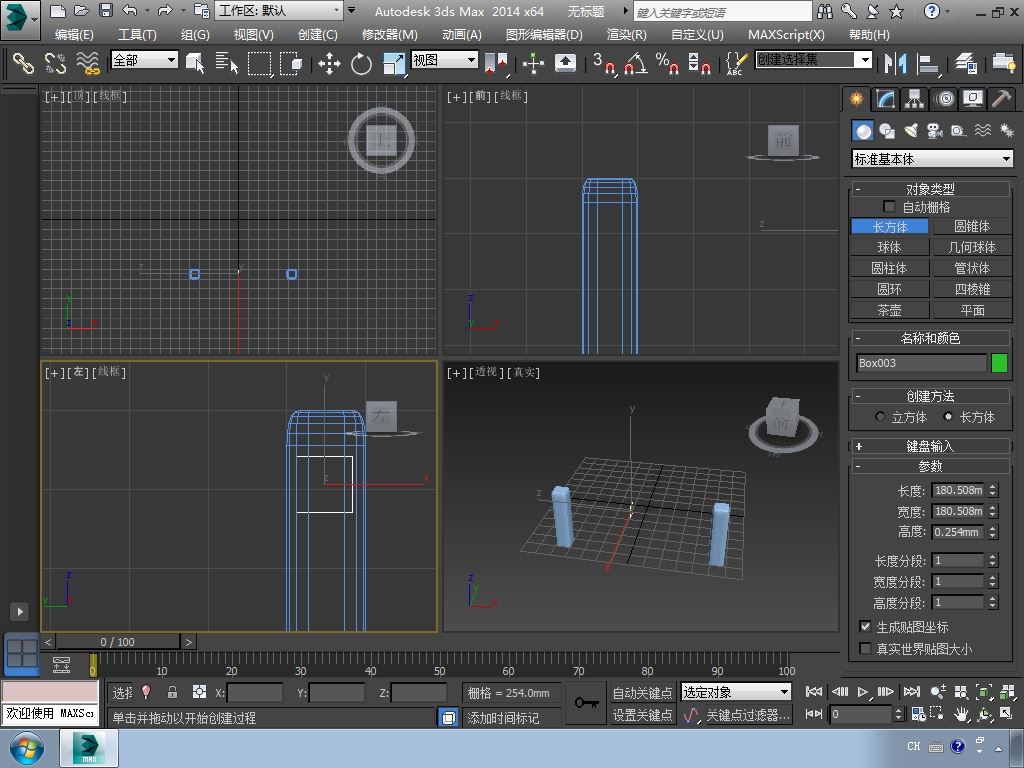Open the Hierarchy panel tab
Viewport: 1024px width, 768px height.
(x=914, y=99)
